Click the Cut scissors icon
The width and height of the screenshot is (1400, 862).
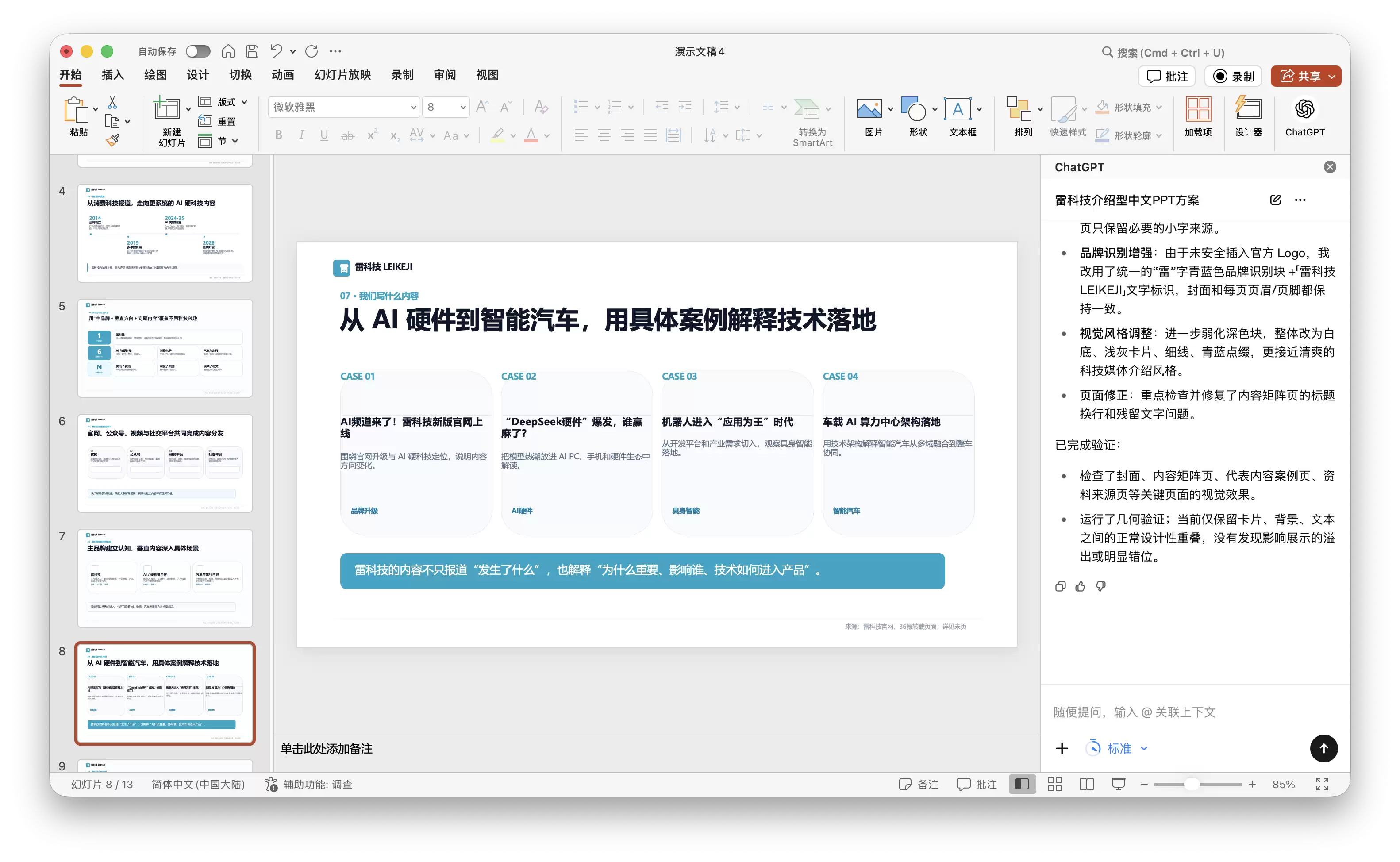click(112, 102)
